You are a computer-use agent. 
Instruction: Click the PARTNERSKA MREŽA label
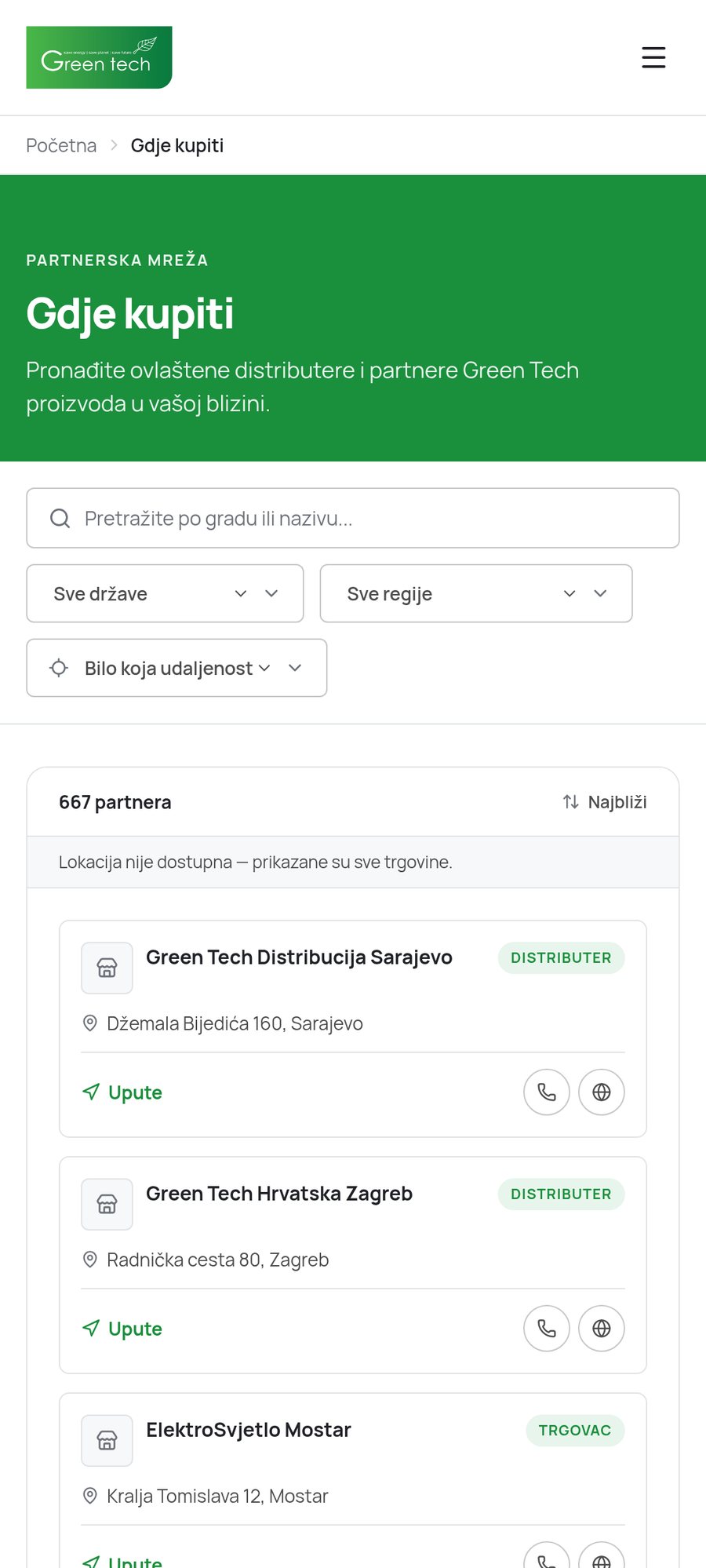point(117,260)
